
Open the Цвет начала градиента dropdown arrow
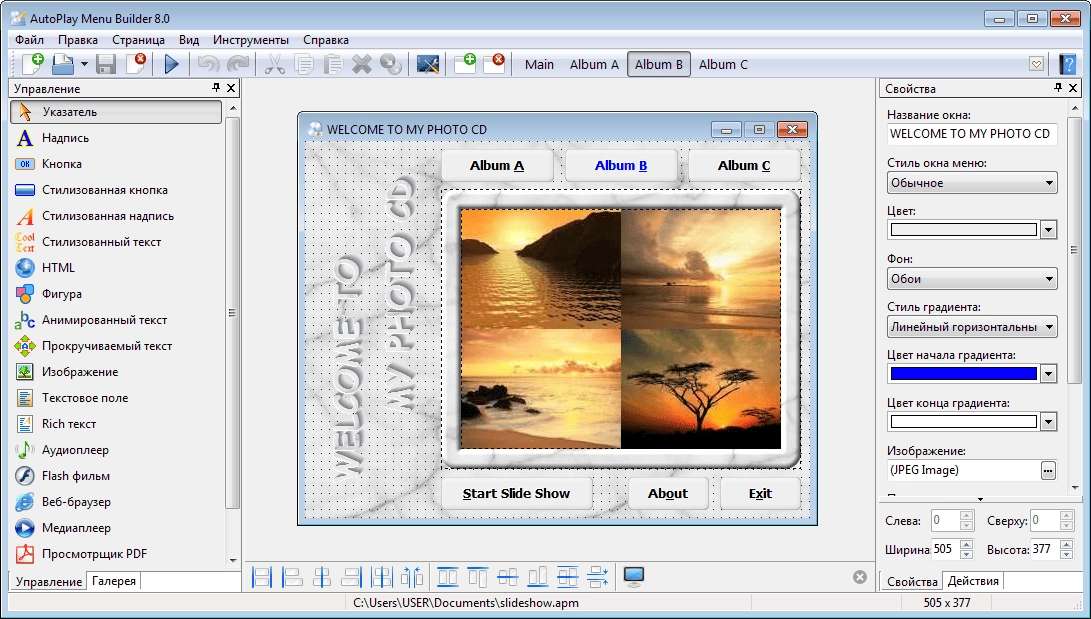click(1049, 373)
